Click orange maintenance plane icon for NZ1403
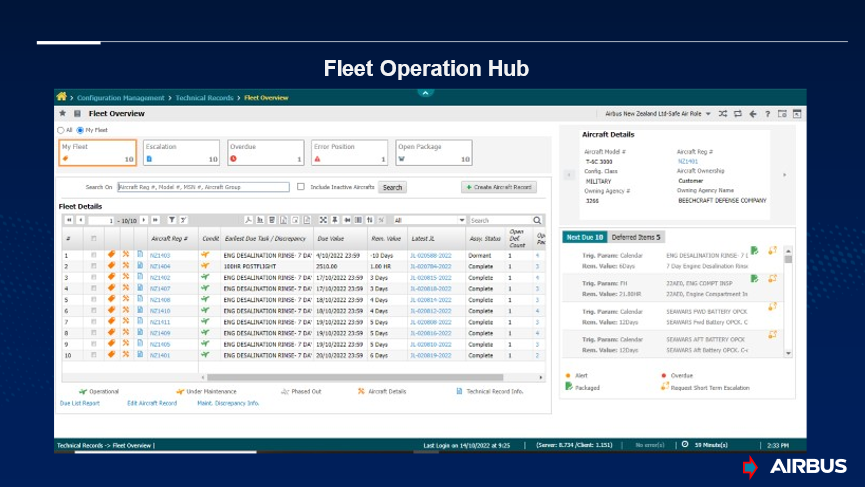865x487 pixels. click(x=205, y=255)
